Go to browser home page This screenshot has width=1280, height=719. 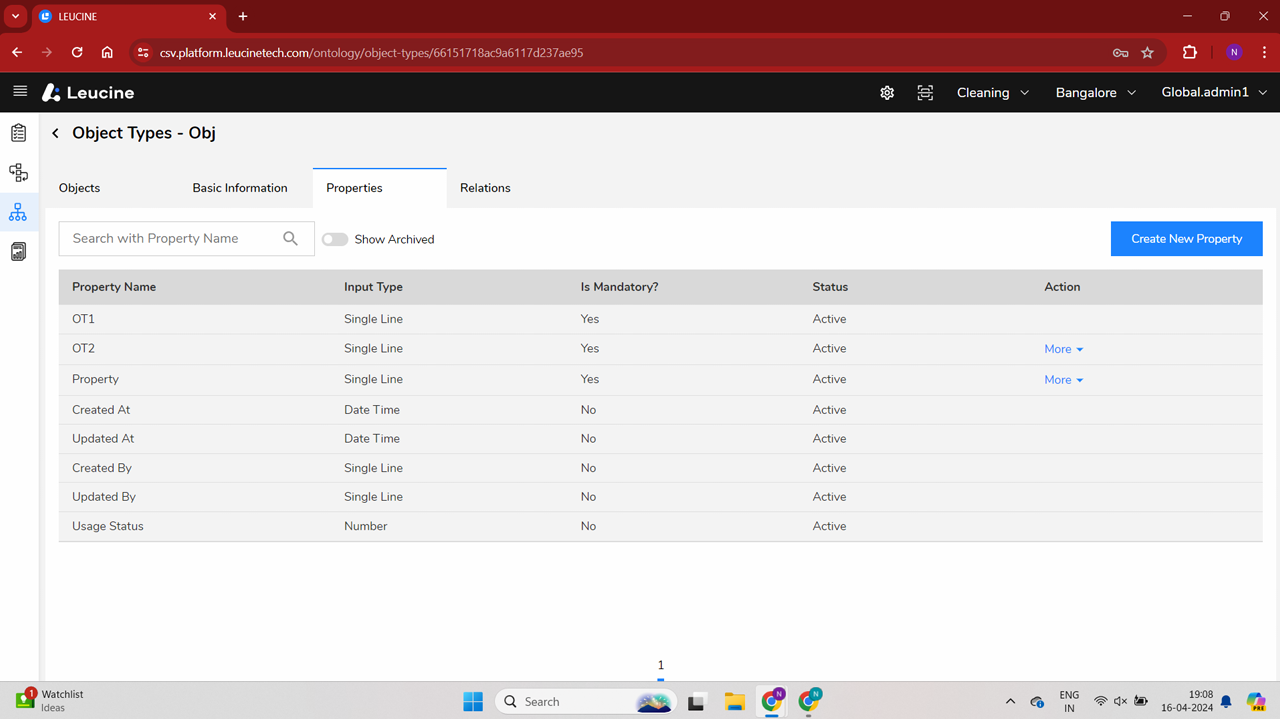(x=107, y=52)
